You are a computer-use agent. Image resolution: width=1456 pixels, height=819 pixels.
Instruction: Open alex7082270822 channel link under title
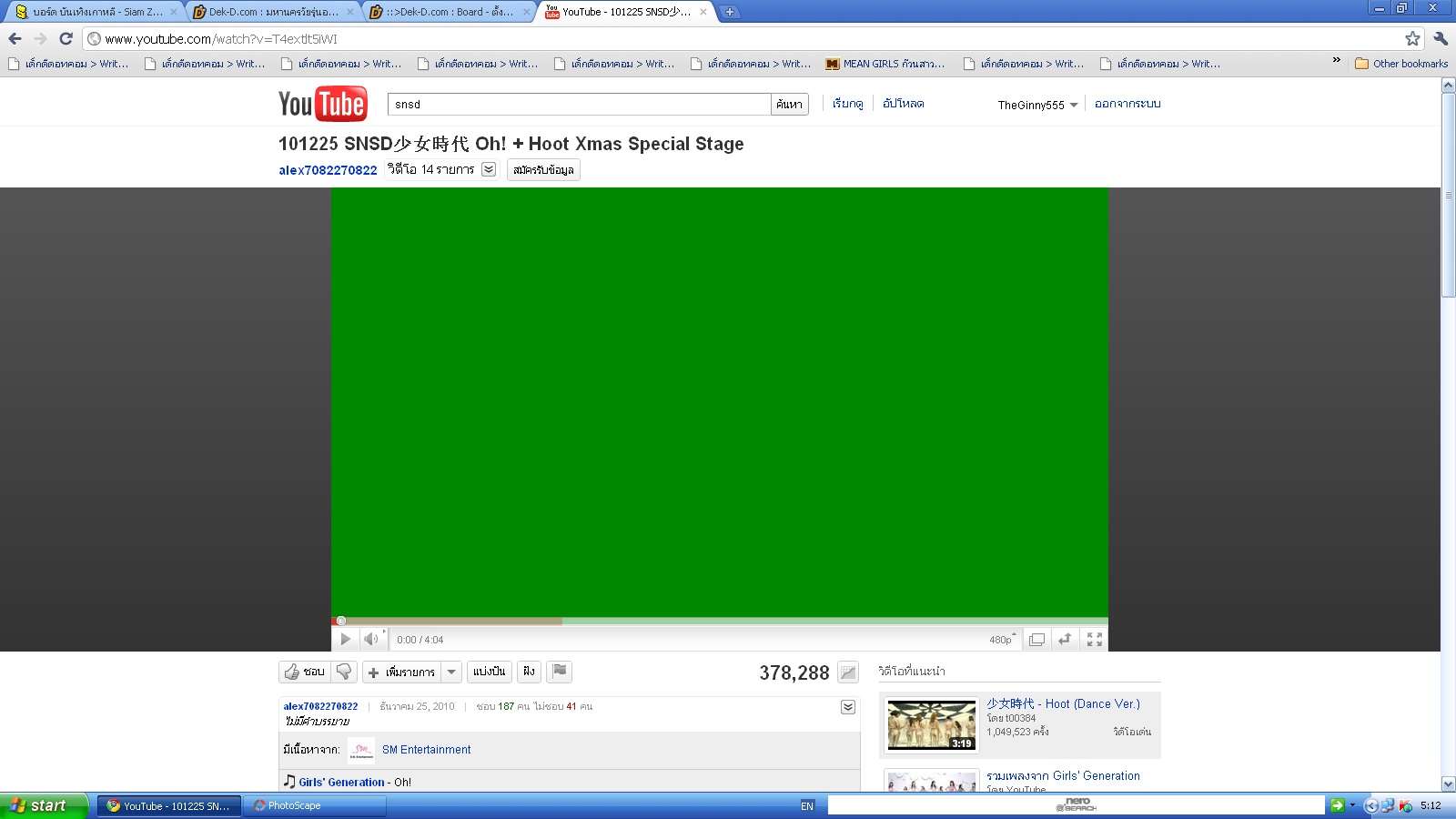tap(328, 170)
